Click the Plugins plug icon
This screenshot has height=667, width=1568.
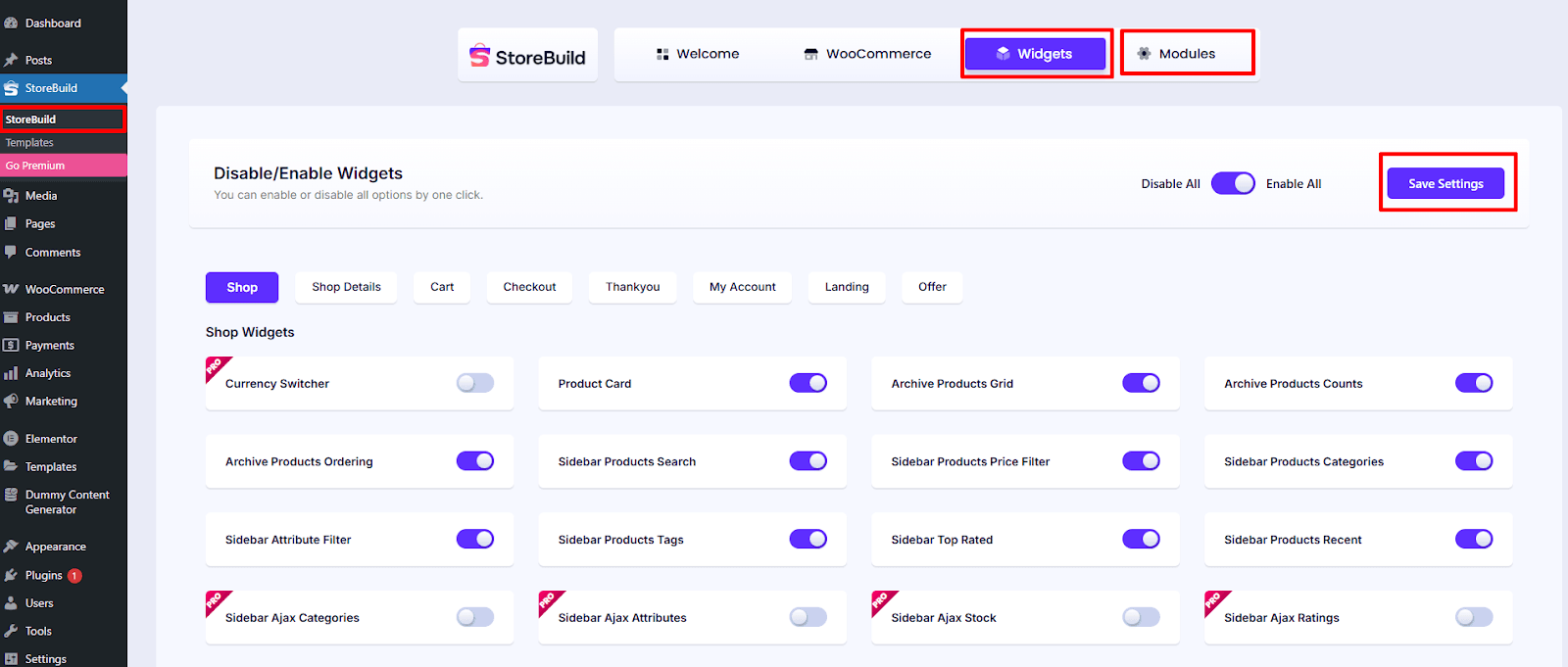[x=11, y=575]
